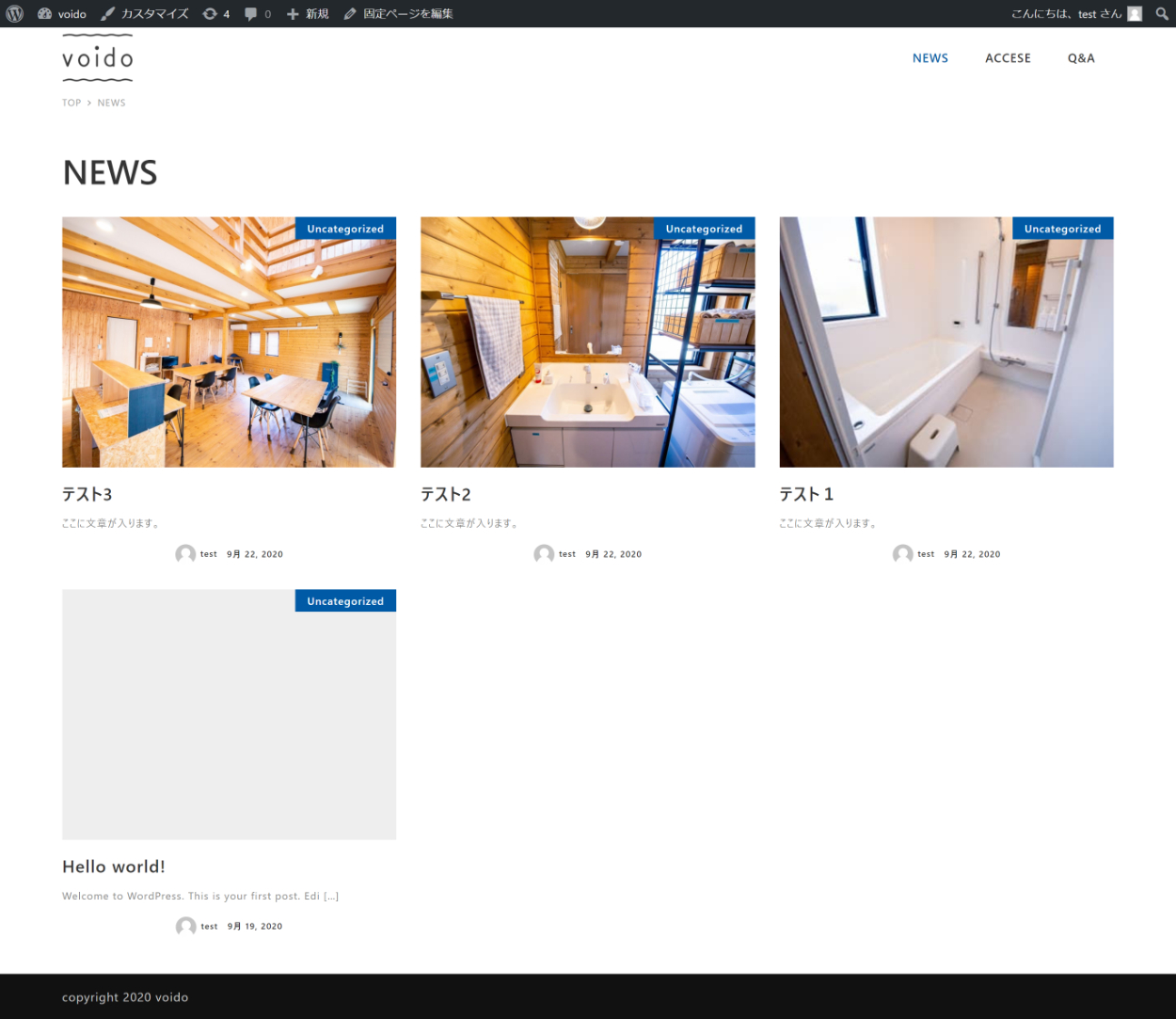
Task: Open the Q&A navigation item
Action: pos(1080,58)
